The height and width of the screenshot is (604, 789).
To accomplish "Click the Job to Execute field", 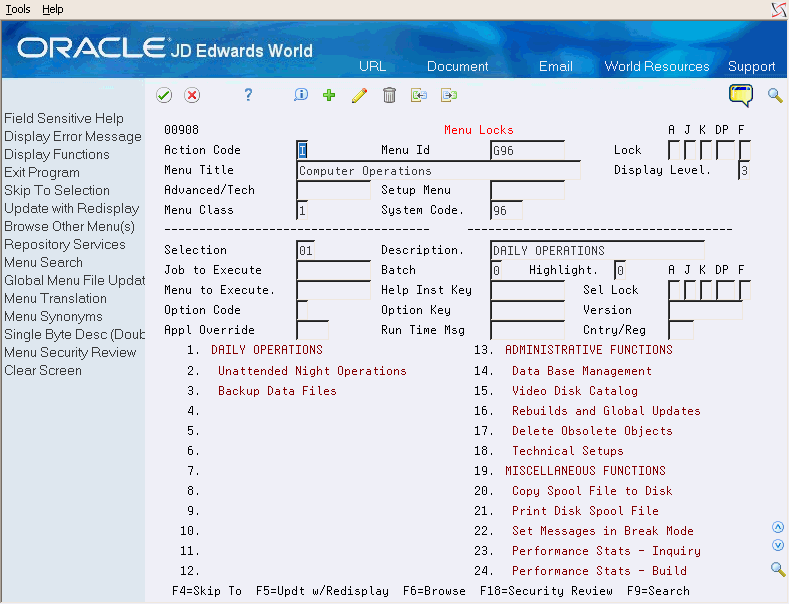I will click(334, 270).
